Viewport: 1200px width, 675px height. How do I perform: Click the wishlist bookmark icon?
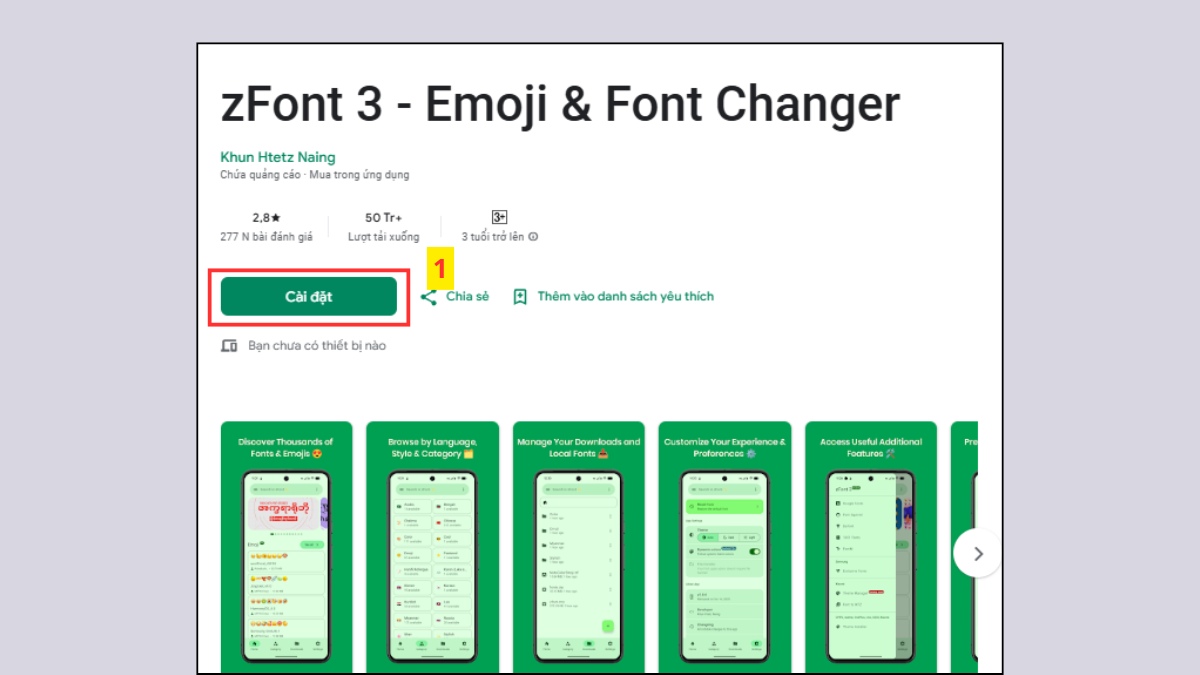pos(520,297)
